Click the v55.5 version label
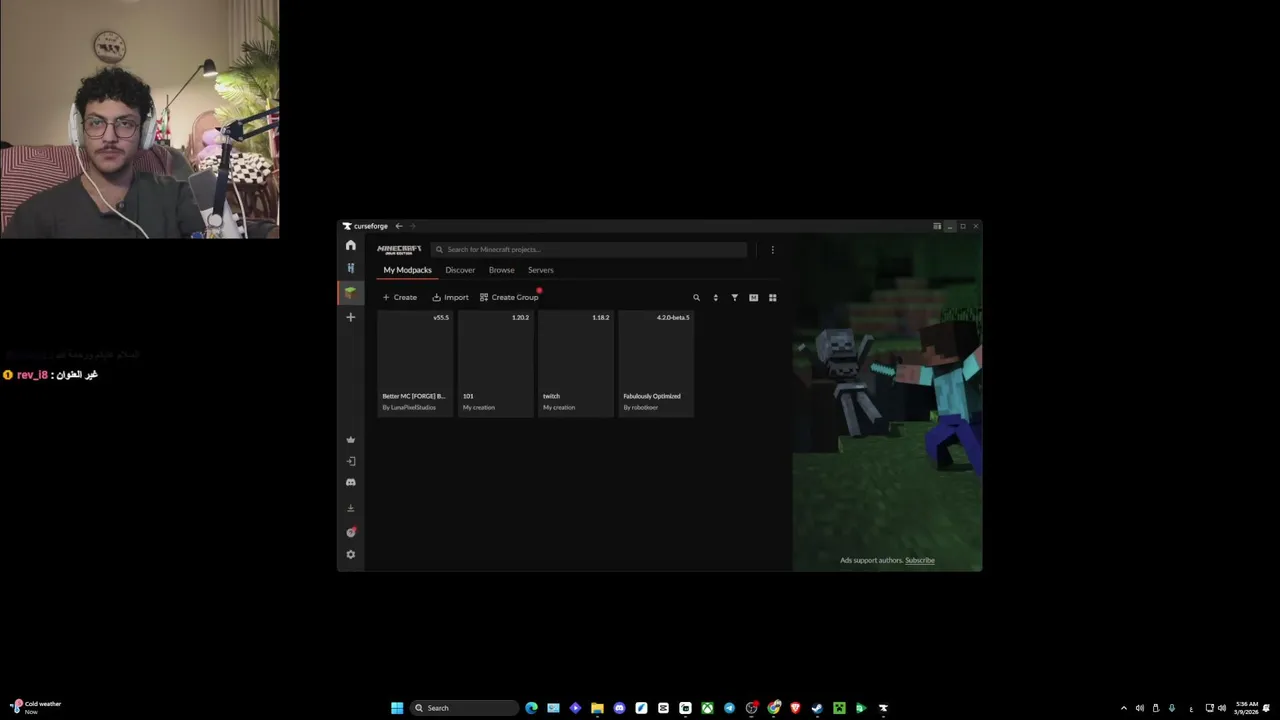The width and height of the screenshot is (1280, 720). [x=441, y=317]
